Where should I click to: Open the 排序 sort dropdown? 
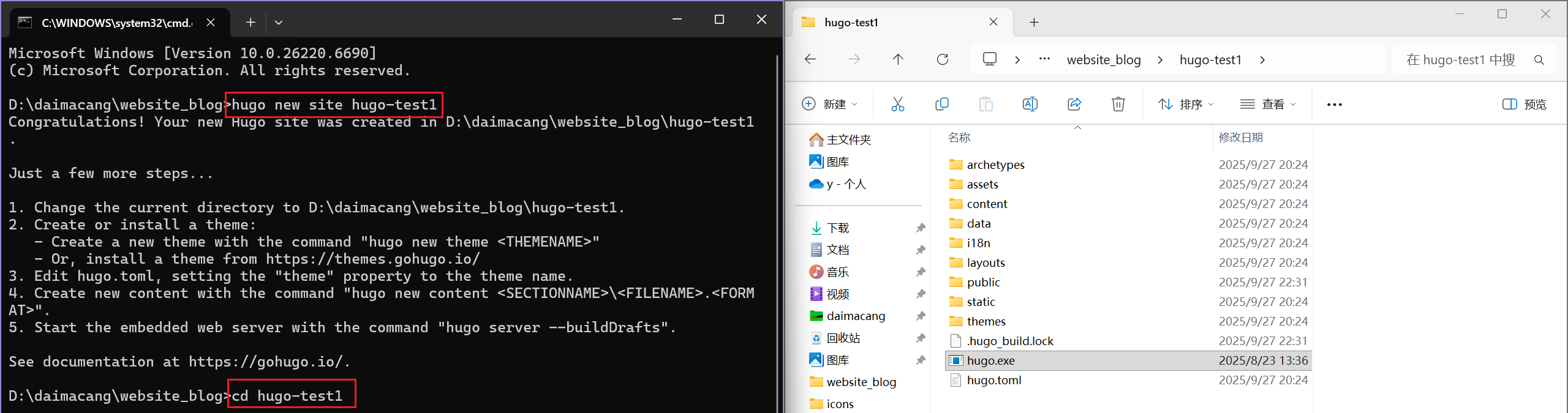point(1186,105)
